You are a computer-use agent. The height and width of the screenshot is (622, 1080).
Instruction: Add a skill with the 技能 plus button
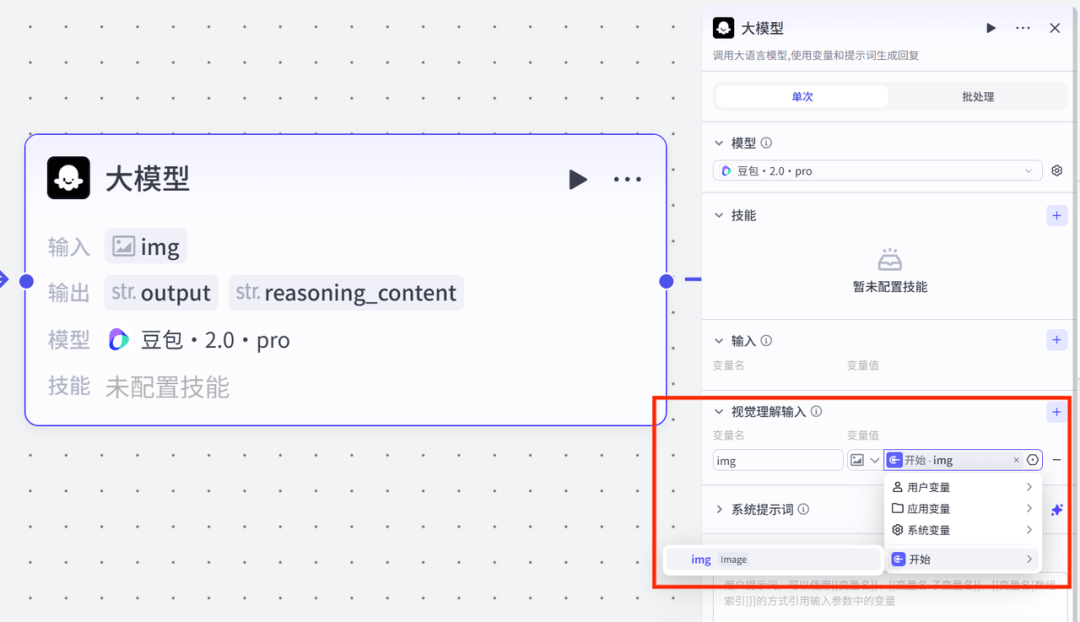[x=1057, y=216]
